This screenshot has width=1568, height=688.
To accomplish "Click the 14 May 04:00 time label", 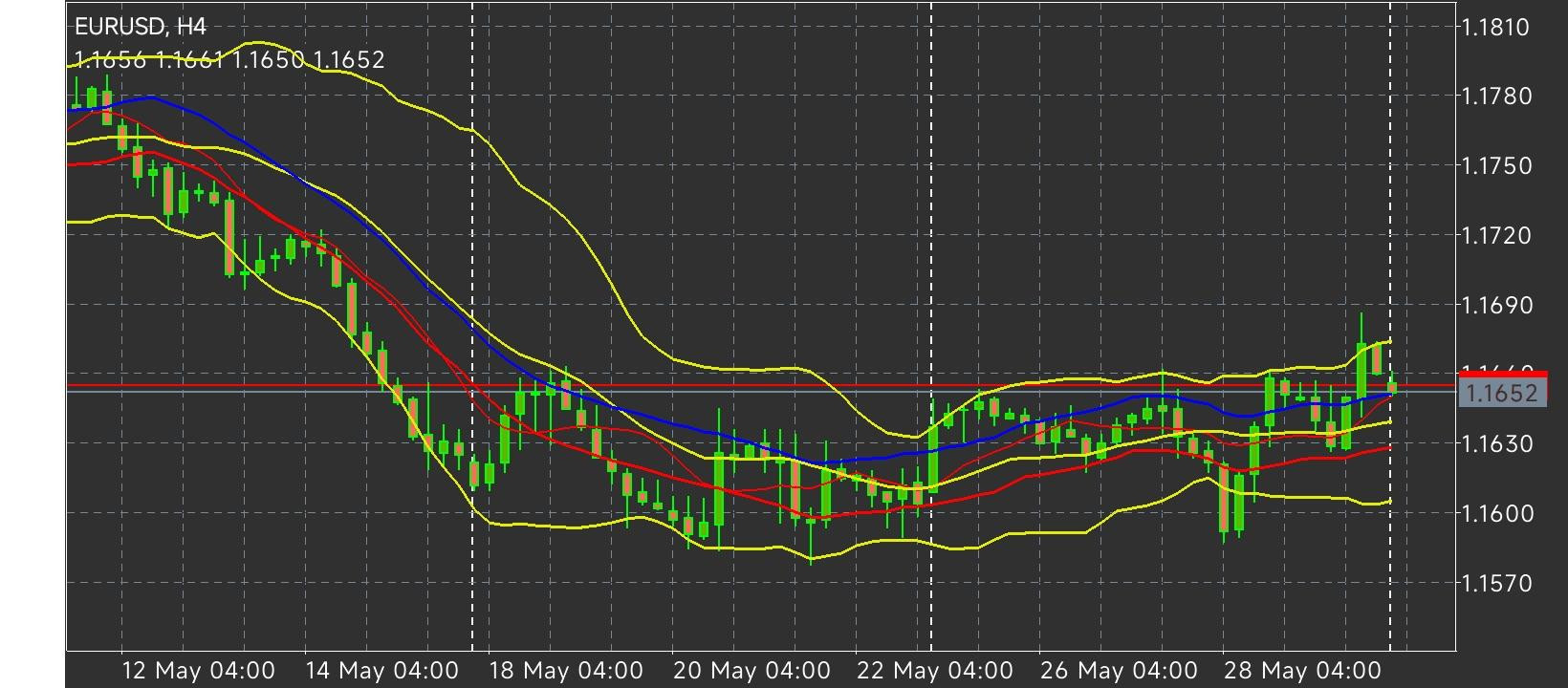I will [381, 671].
